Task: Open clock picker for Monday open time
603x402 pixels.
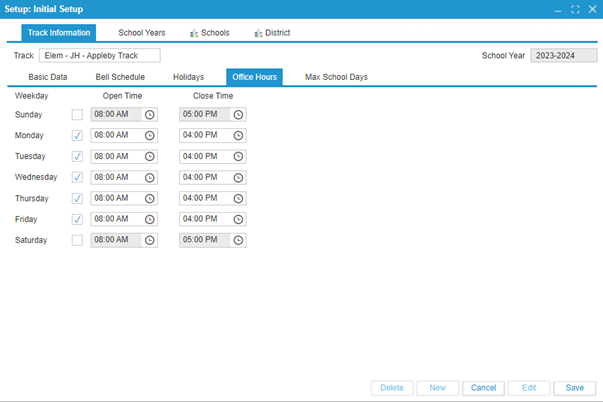Action: coord(150,136)
